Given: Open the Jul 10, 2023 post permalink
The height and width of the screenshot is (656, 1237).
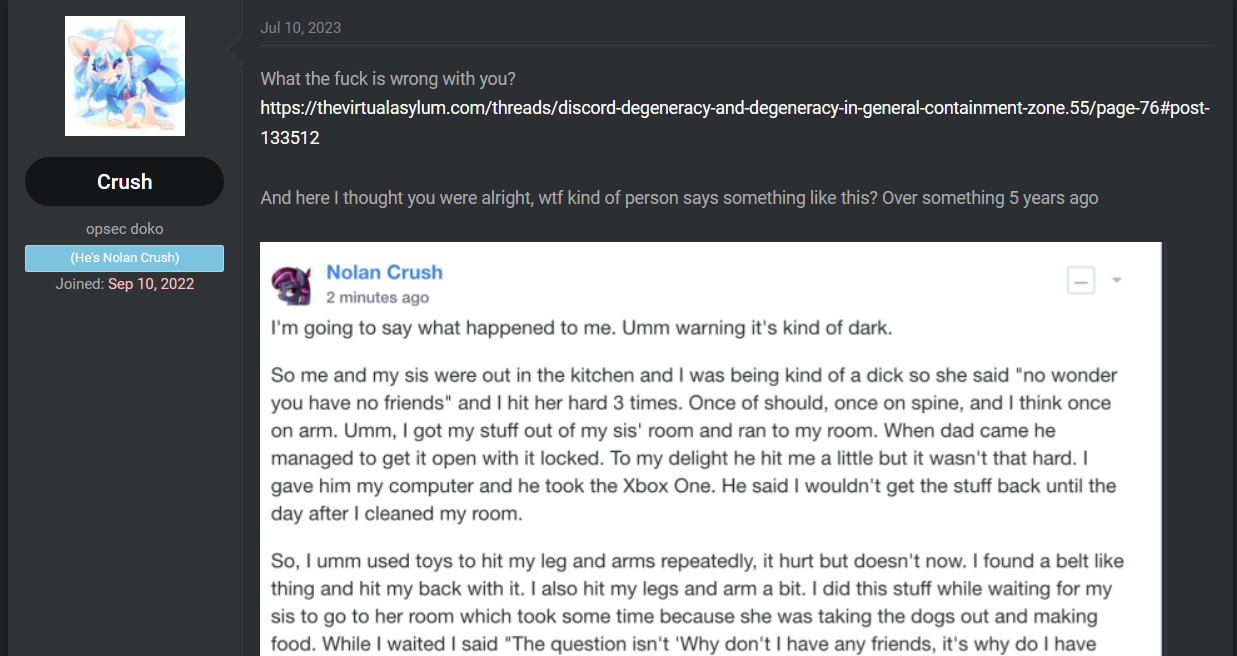Looking at the screenshot, I should coord(300,28).
